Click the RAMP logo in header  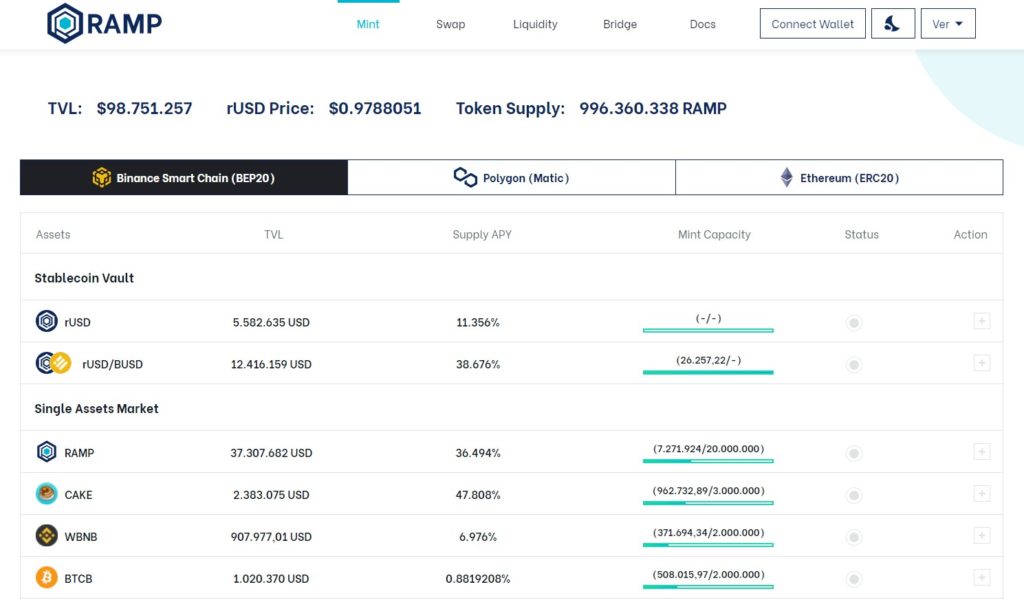coord(104,24)
